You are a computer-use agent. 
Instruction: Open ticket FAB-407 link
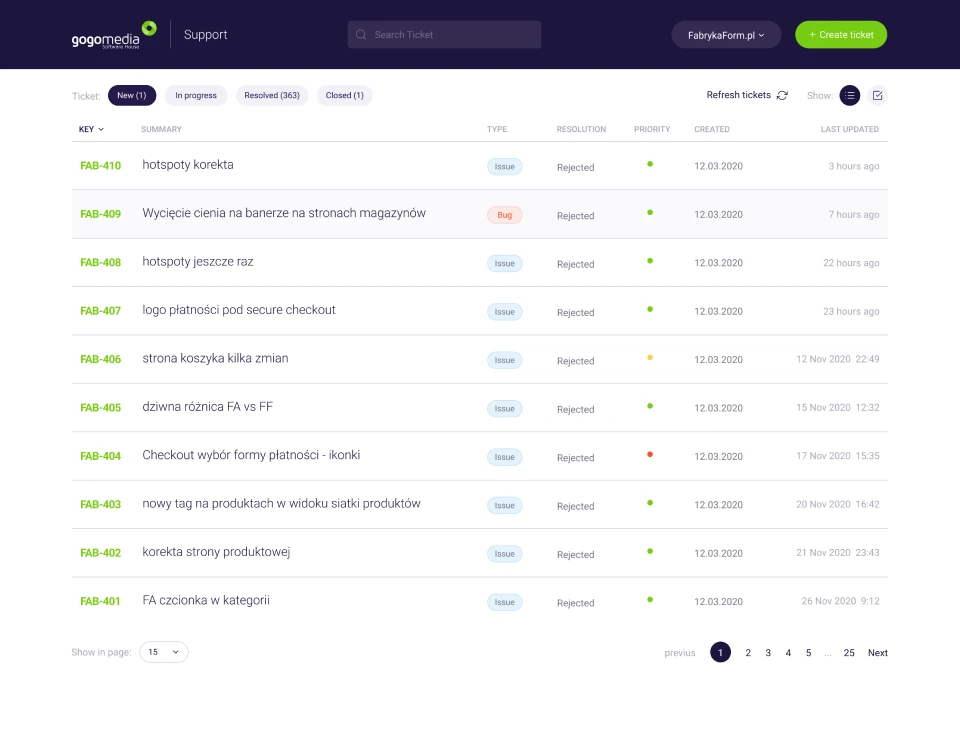pyautogui.click(x=100, y=311)
